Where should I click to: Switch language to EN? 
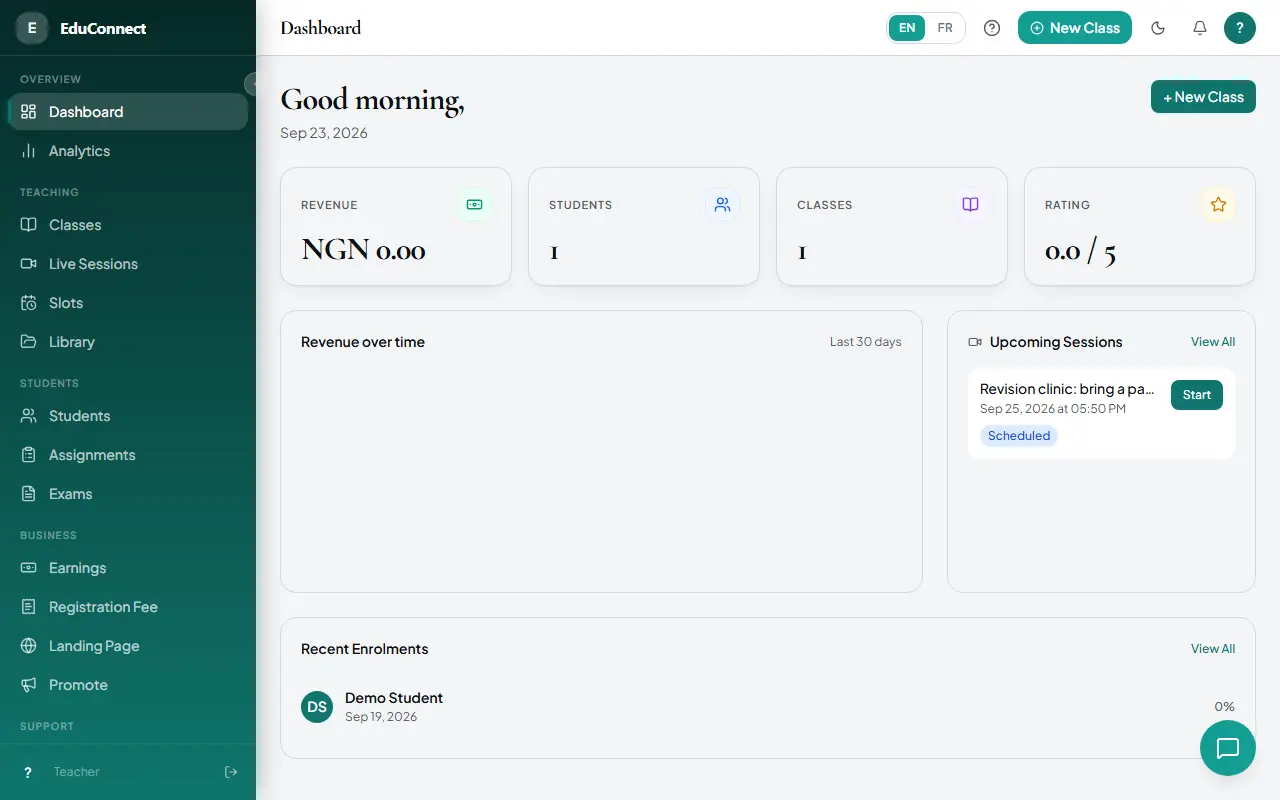(907, 28)
